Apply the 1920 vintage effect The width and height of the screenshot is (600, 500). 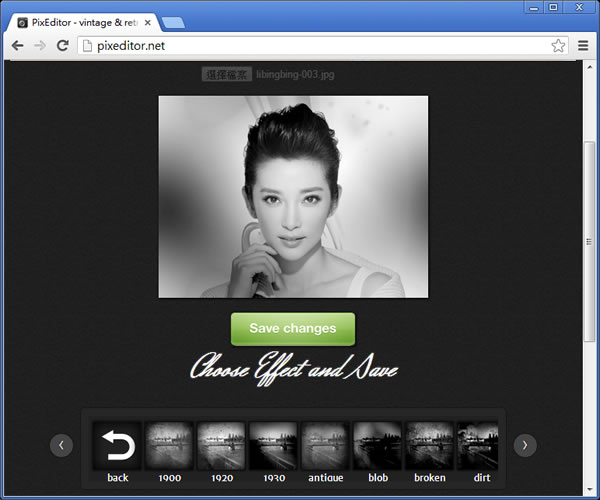tap(221, 446)
